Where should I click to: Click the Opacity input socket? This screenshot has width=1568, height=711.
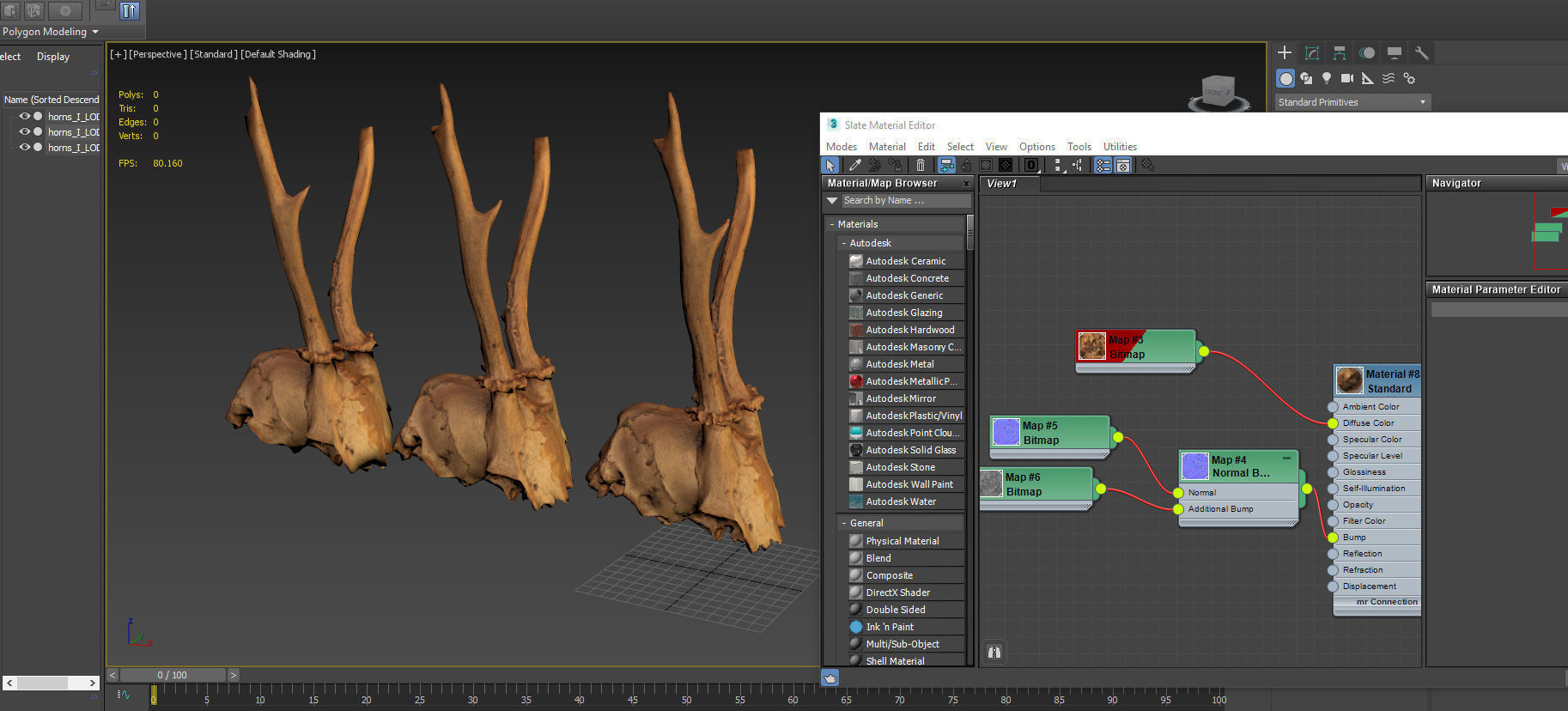[x=1333, y=505]
